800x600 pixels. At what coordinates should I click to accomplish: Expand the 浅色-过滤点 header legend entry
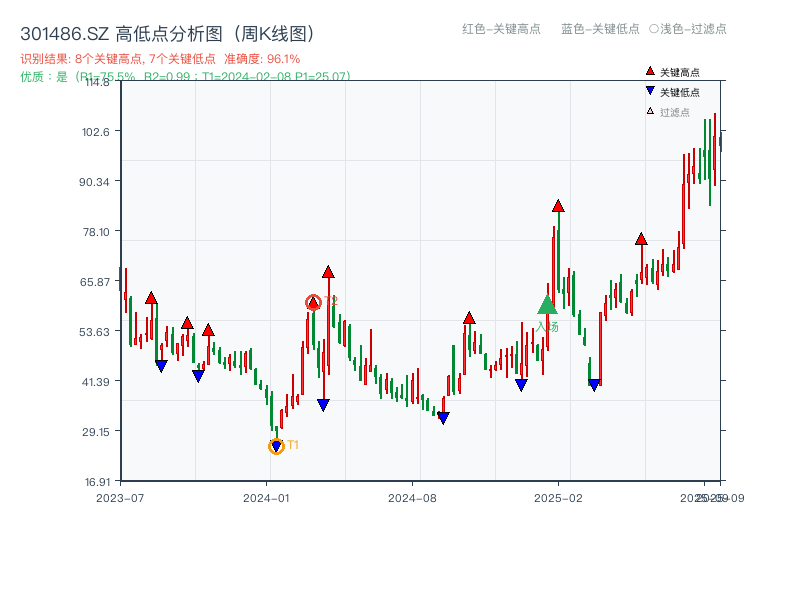point(688,30)
